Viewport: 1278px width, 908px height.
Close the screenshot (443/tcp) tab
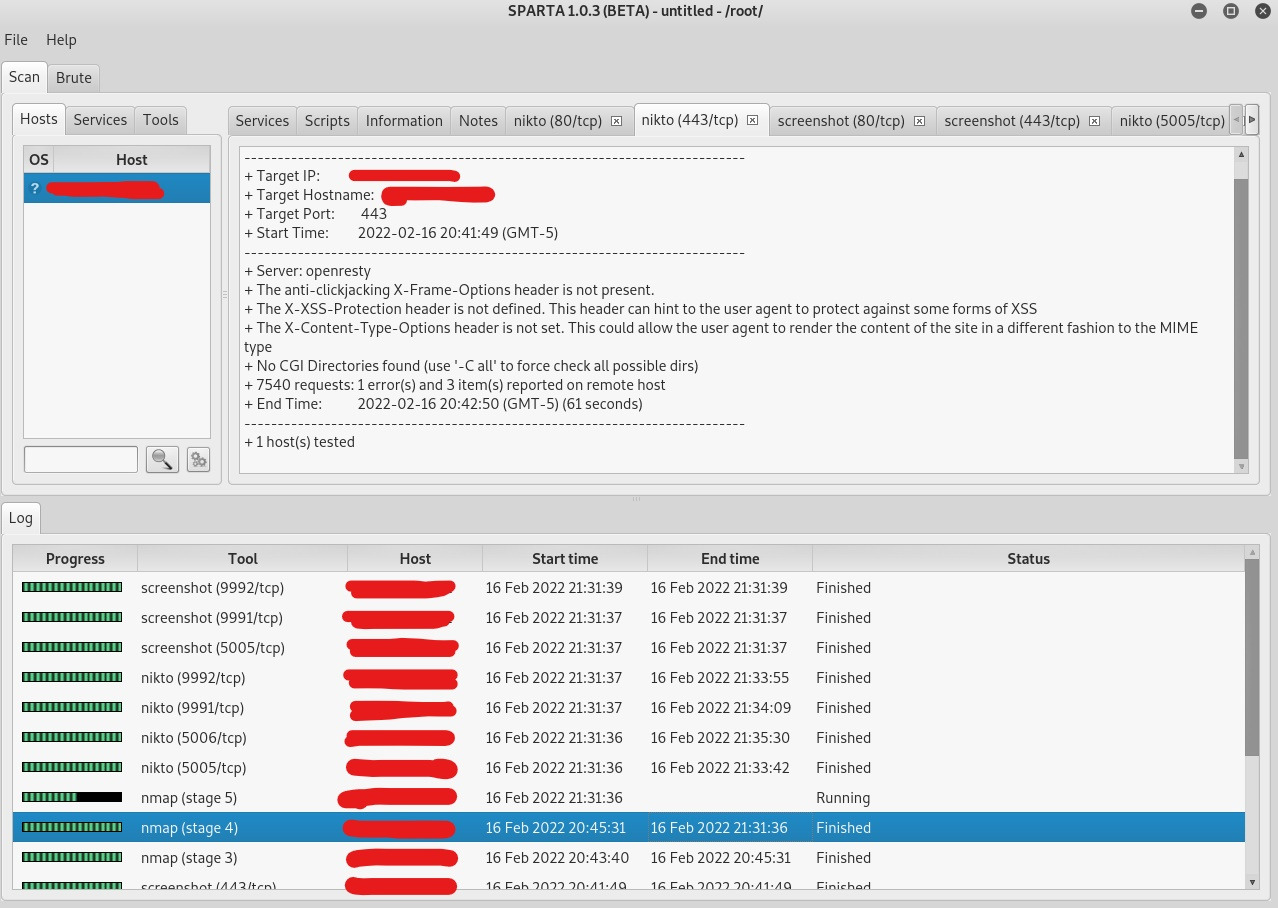click(1094, 120)
